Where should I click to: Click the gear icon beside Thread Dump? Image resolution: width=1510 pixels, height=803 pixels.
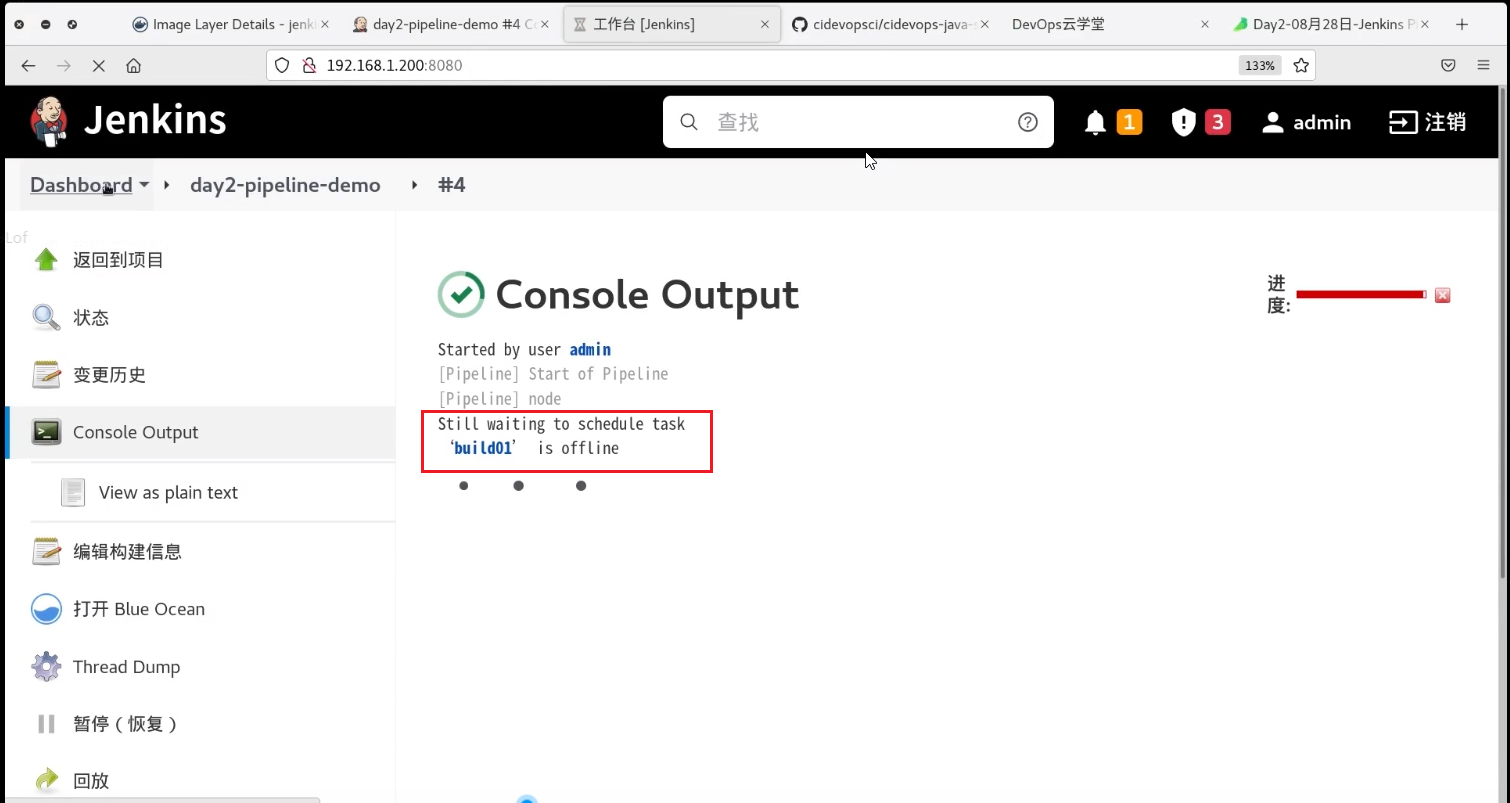46,667
